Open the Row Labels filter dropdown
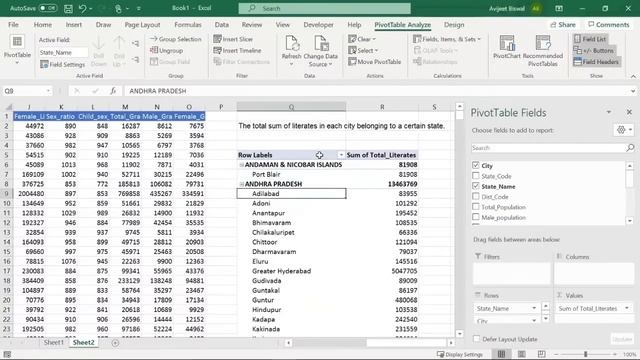Screen dimensions: 640x360 (340, 155)
